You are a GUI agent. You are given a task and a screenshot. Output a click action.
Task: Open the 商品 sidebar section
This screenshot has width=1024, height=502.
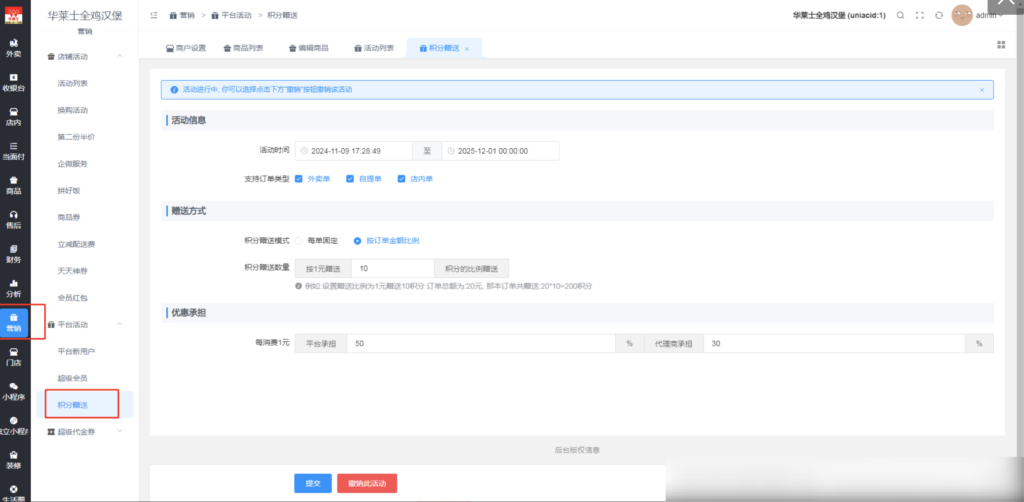pyautogui.click(x=14, y=185)
